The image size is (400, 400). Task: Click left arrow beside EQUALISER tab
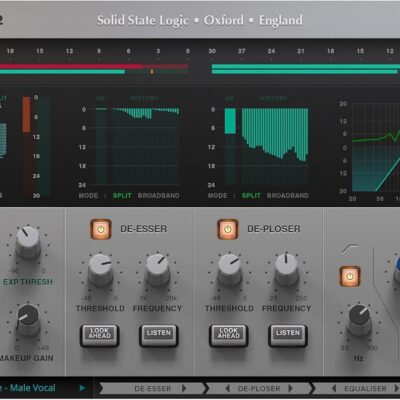point(334,388)
